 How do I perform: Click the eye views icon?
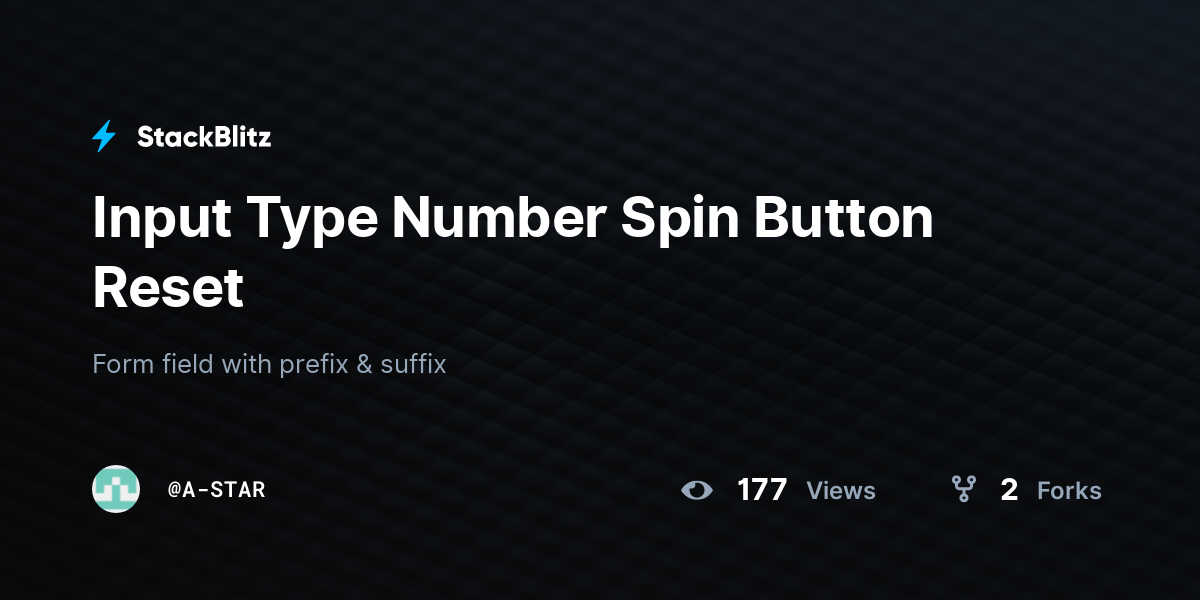pyautogui.click(x=697, y=490)
